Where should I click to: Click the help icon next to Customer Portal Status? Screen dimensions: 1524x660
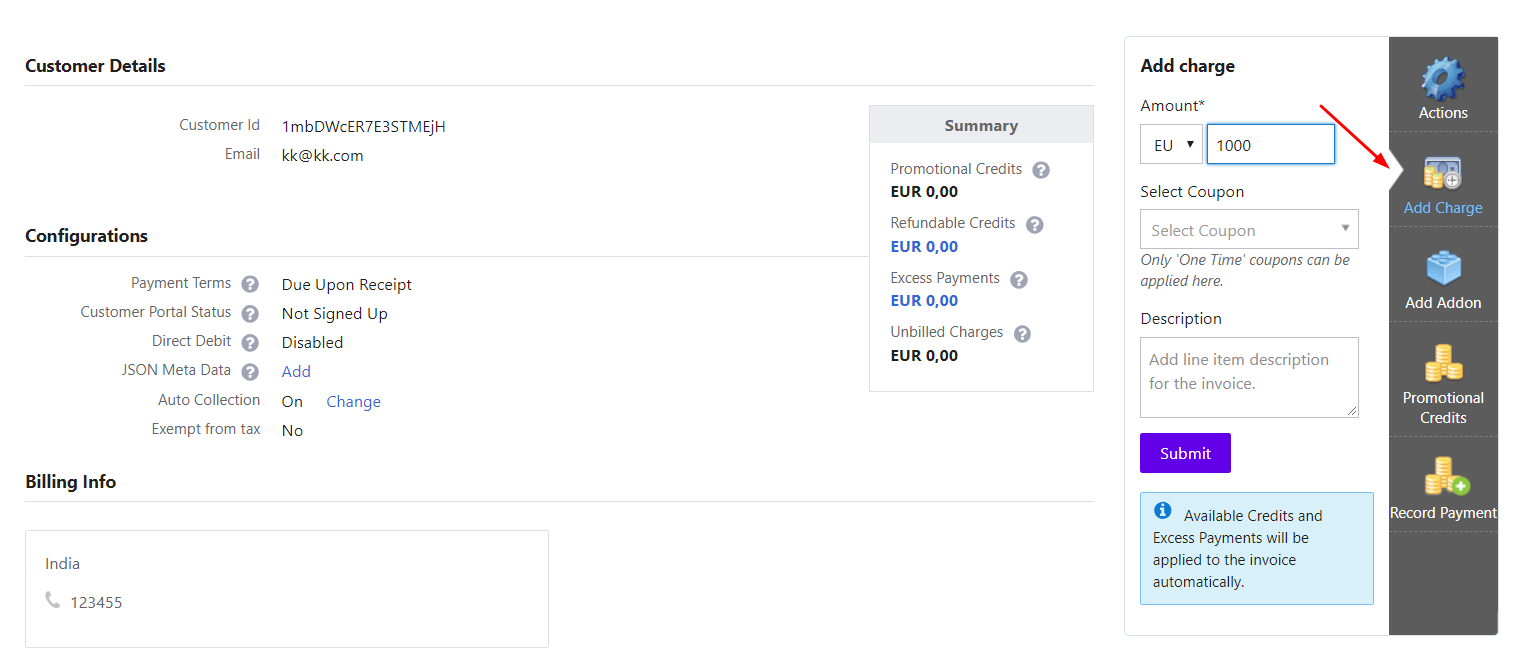tap(249, 312)
